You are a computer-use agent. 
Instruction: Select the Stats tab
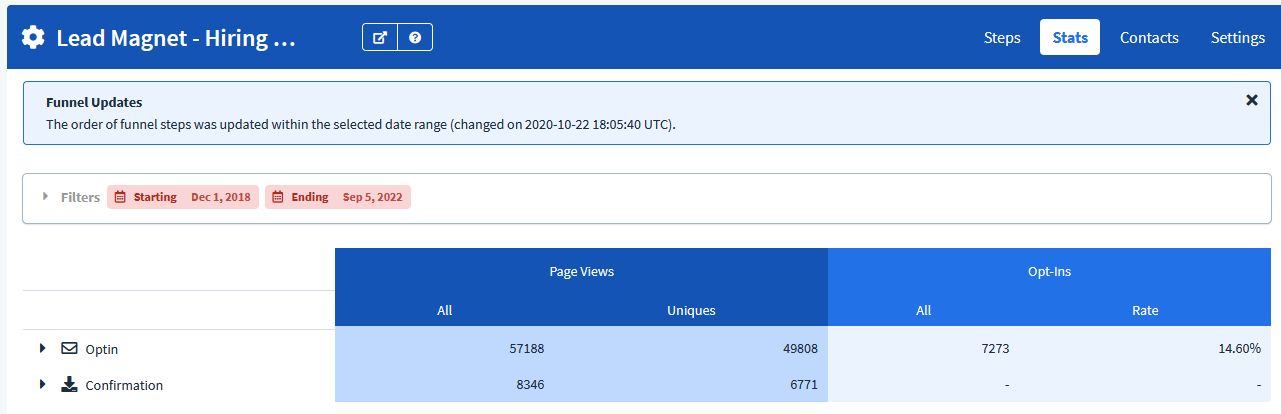(x=1070, y=37)
